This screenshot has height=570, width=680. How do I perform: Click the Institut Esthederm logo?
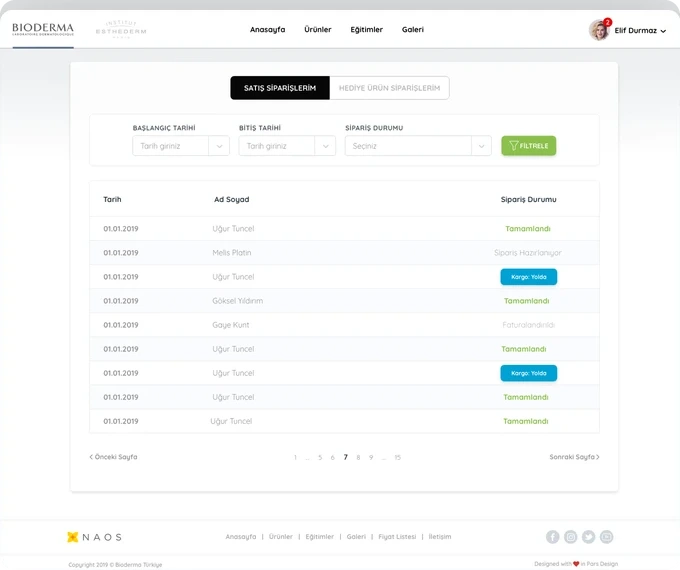(121, 29)
